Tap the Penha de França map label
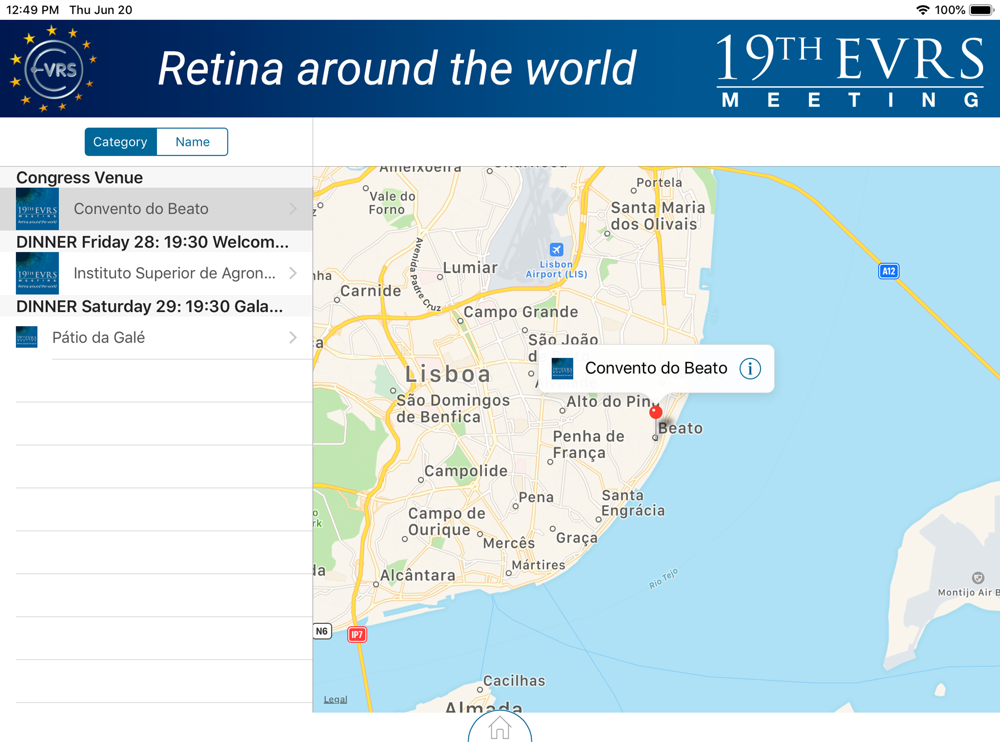 pyautogui.click(x=588, y=445)
